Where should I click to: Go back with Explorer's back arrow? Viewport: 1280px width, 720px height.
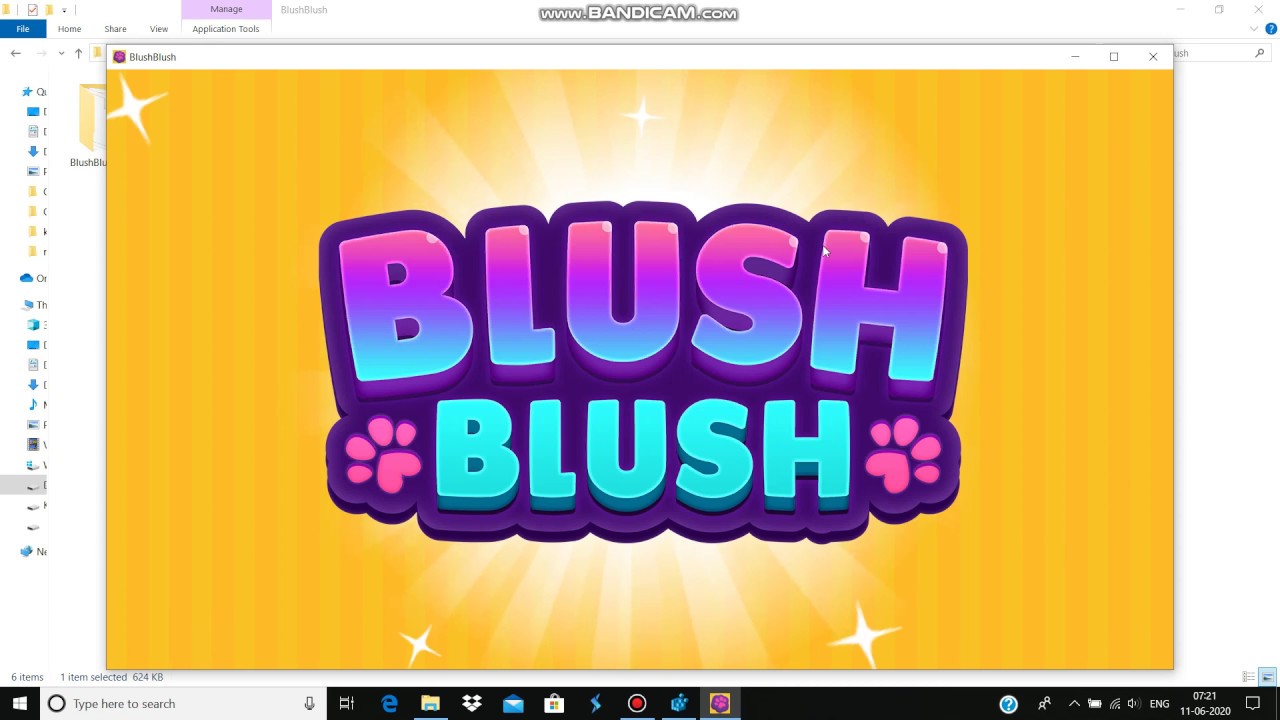coord(15,53)
